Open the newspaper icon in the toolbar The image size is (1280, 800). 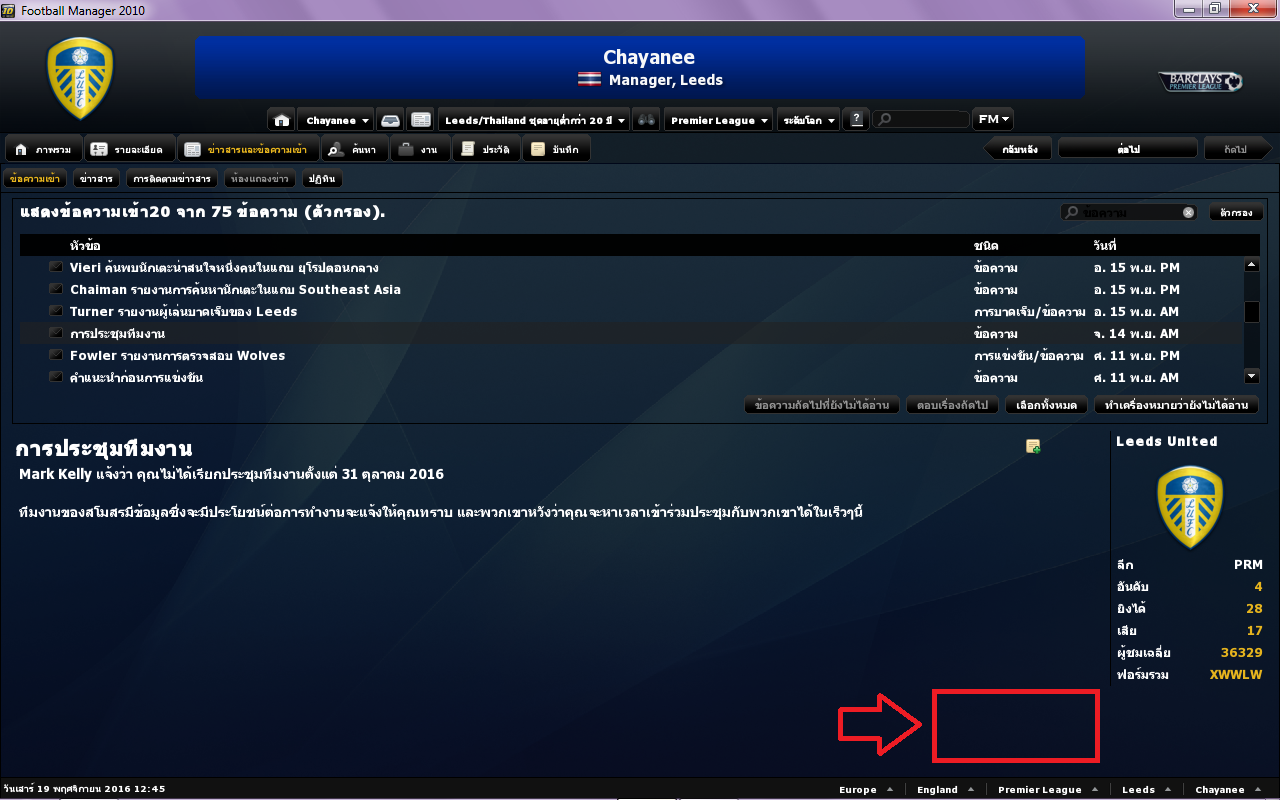click(421, 120)
